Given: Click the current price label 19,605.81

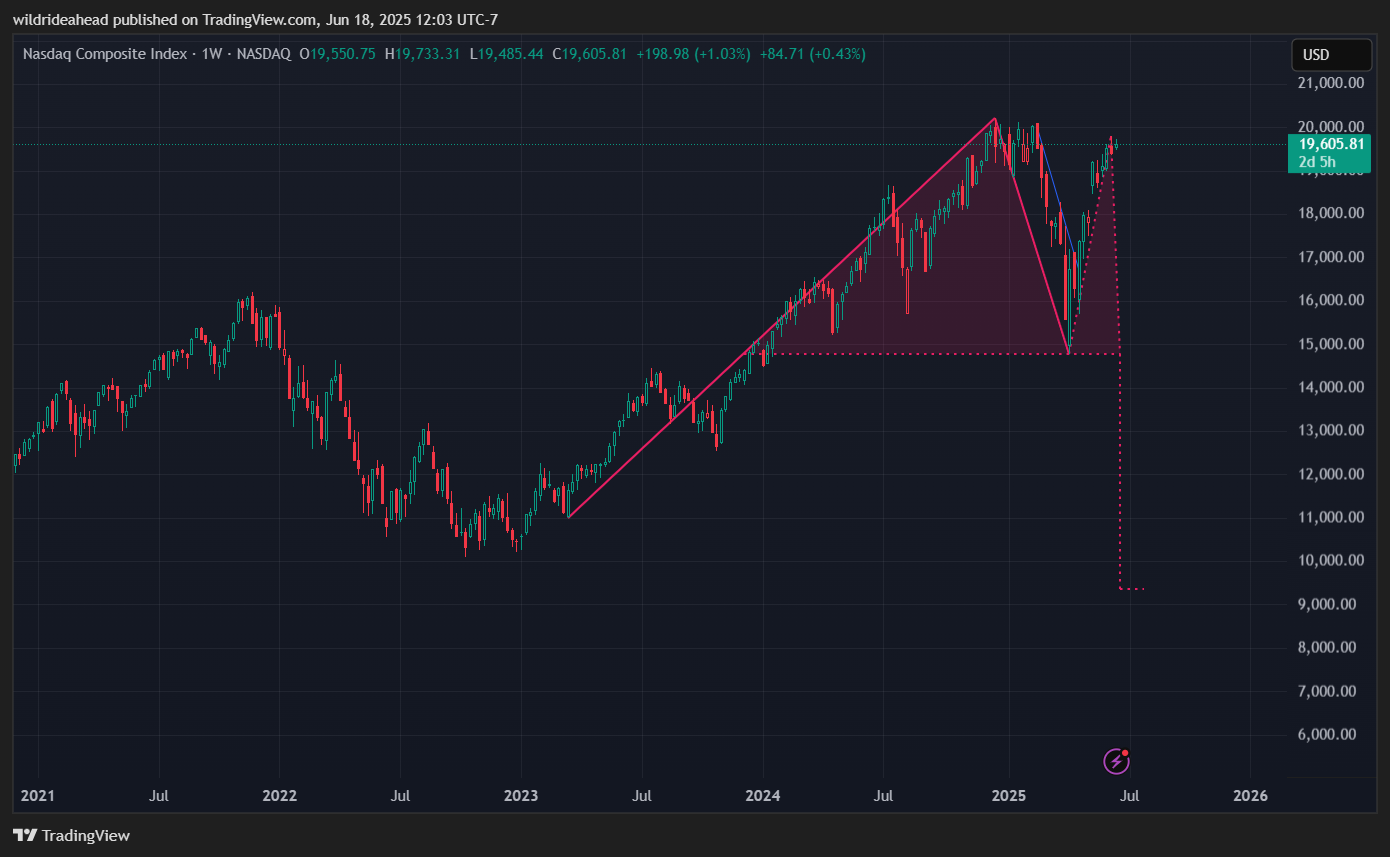Looking at the screenshot, I should [x=1332, y=144].
